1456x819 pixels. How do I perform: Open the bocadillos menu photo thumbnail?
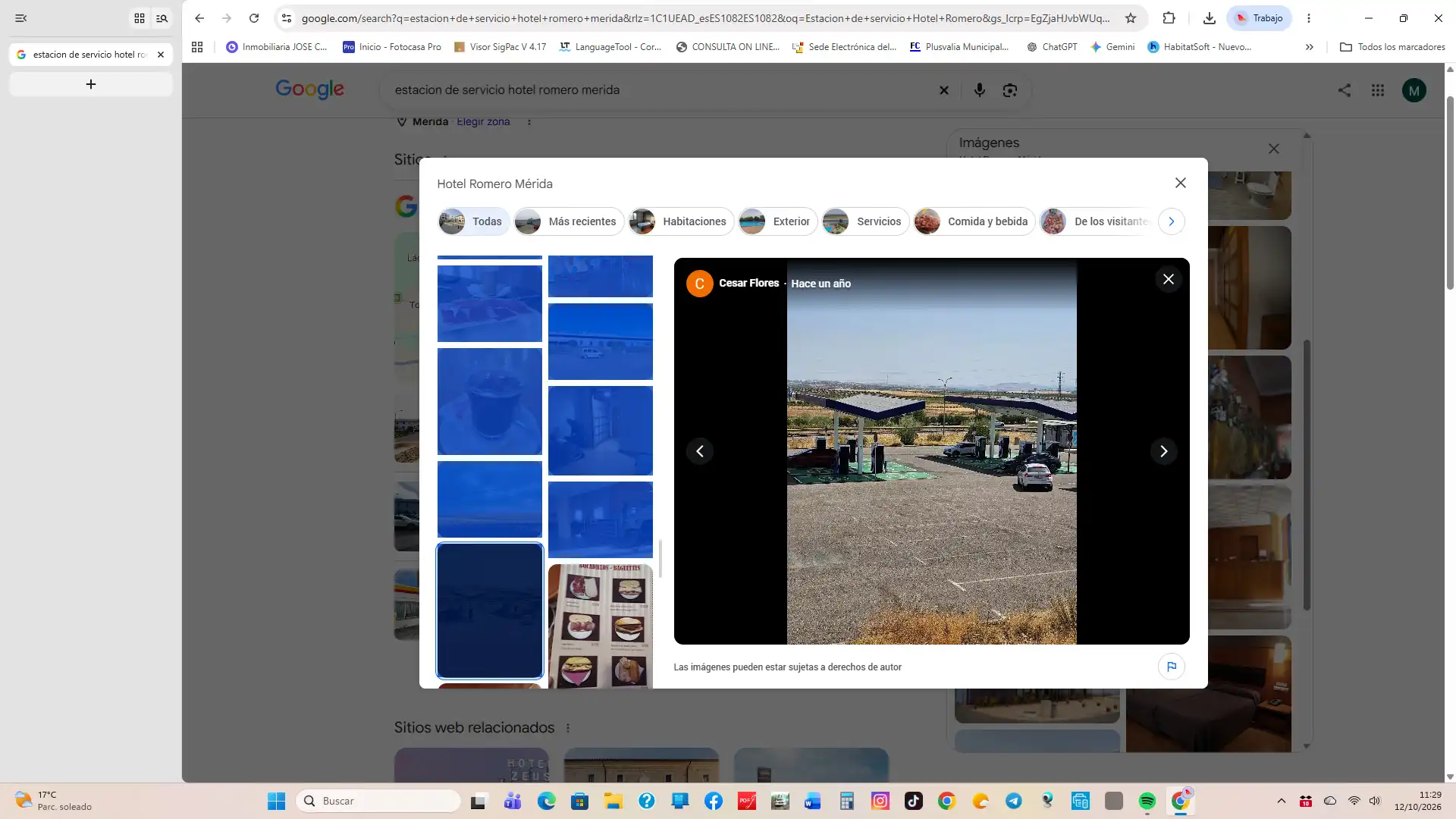601,626
